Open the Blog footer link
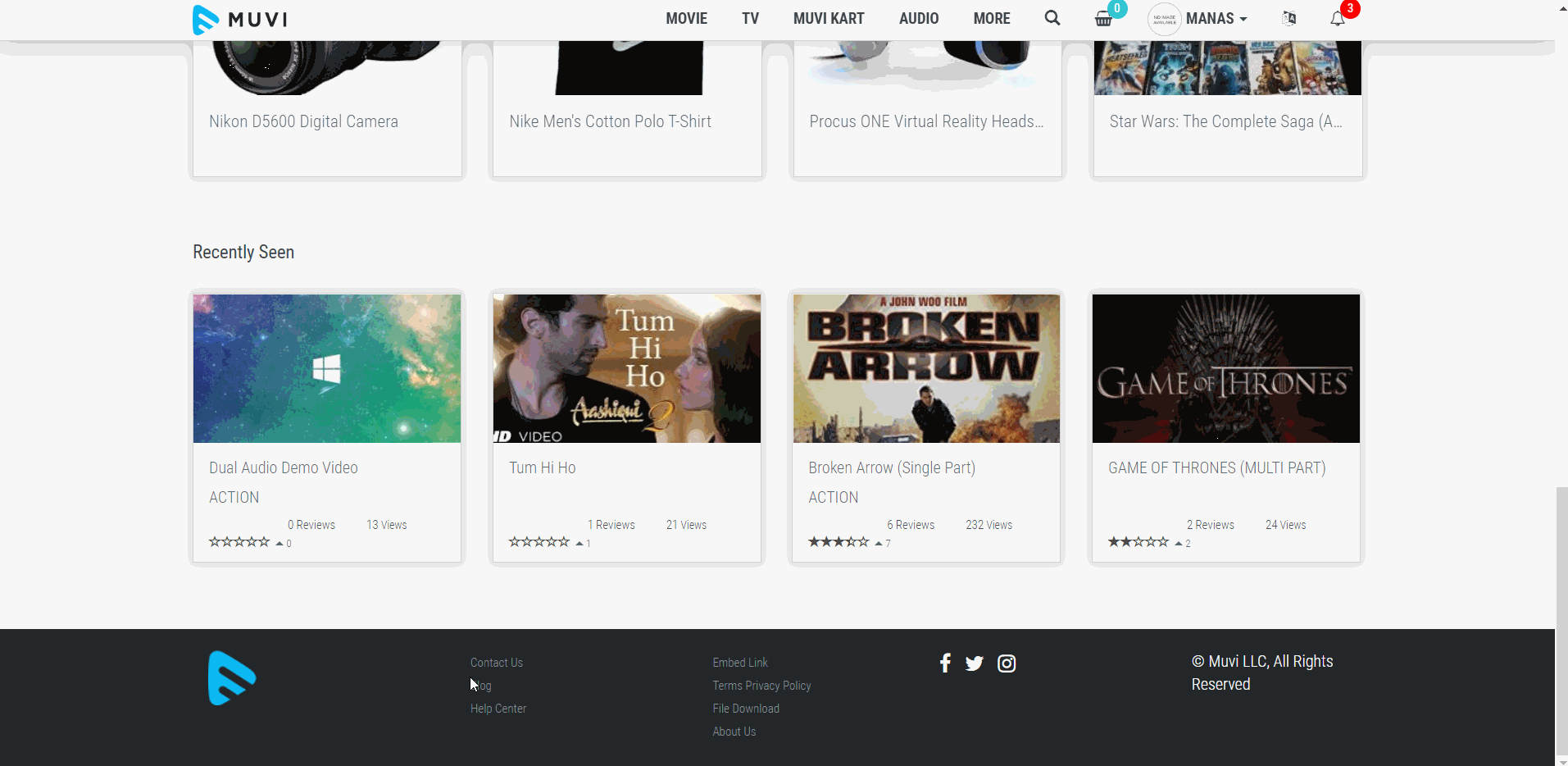 (x=481, y=686)
